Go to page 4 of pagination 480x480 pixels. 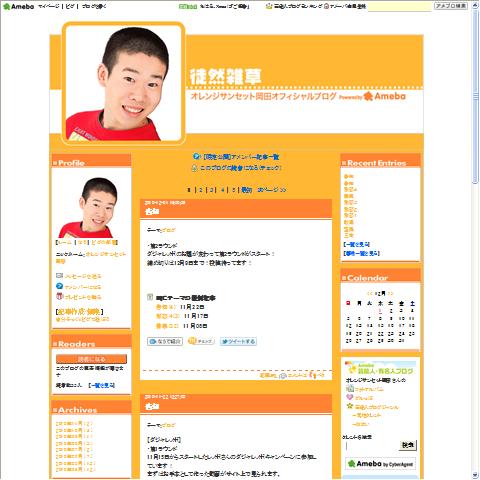click(x=223, y=190)
